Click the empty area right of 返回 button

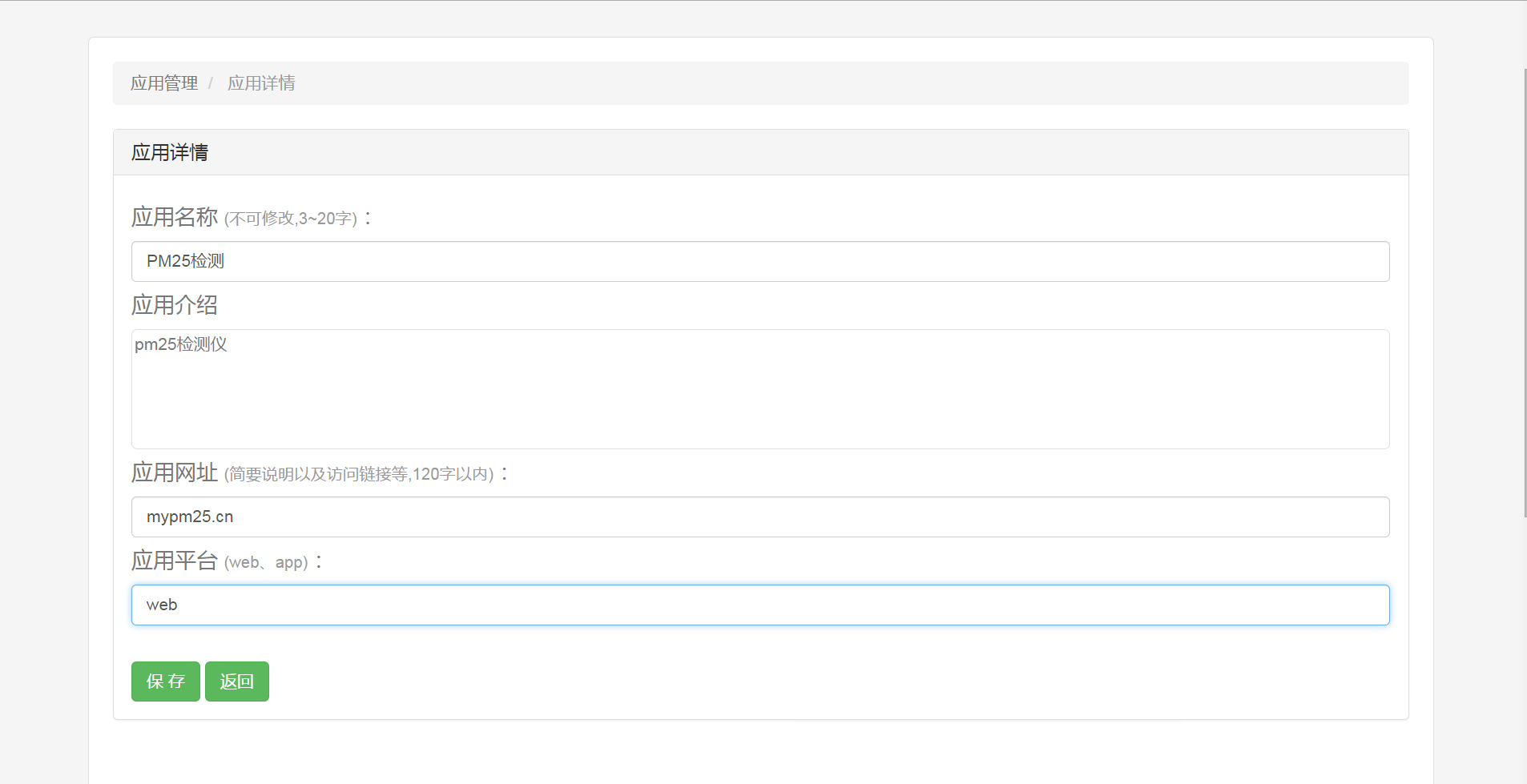[x=721, y=681]
